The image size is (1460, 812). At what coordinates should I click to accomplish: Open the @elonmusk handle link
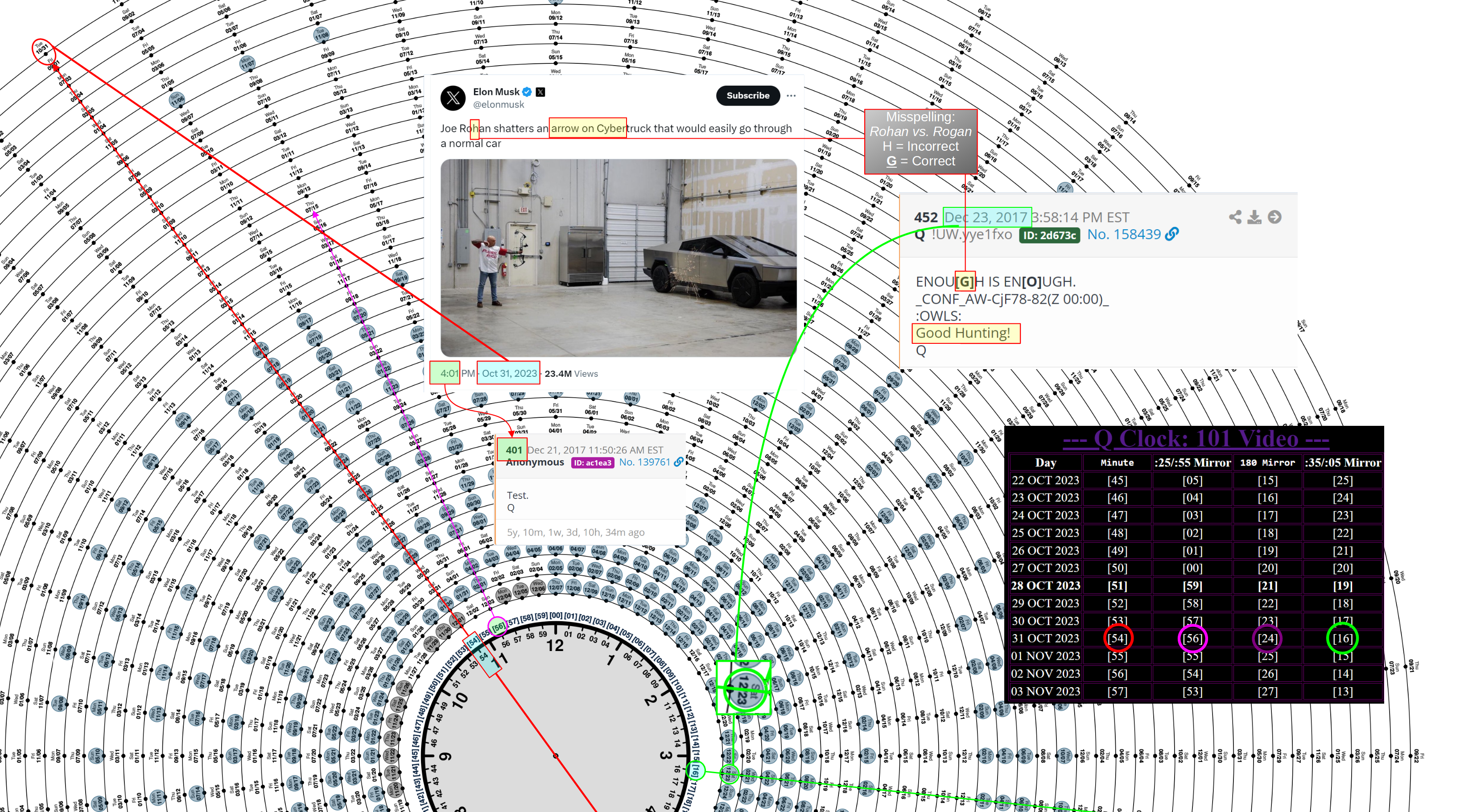[x=499, y=105]
